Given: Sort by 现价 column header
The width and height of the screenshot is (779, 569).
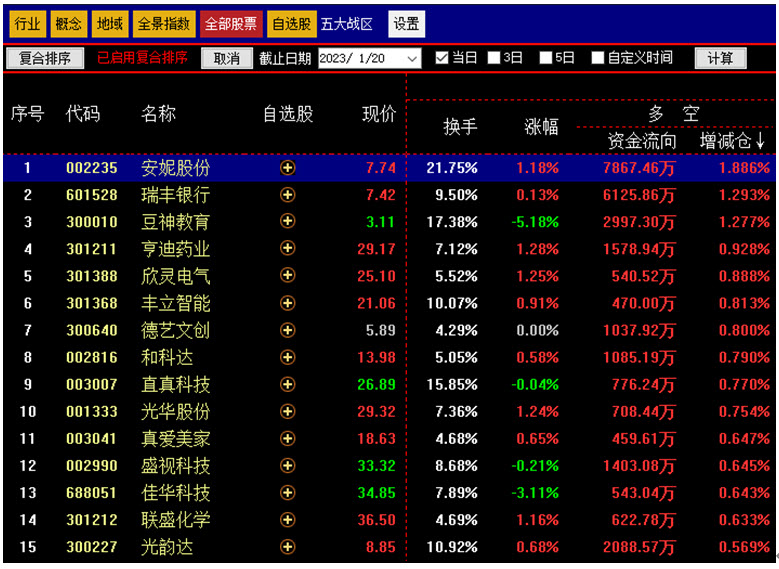Looking at the screenshot, I should click(379, 114).
